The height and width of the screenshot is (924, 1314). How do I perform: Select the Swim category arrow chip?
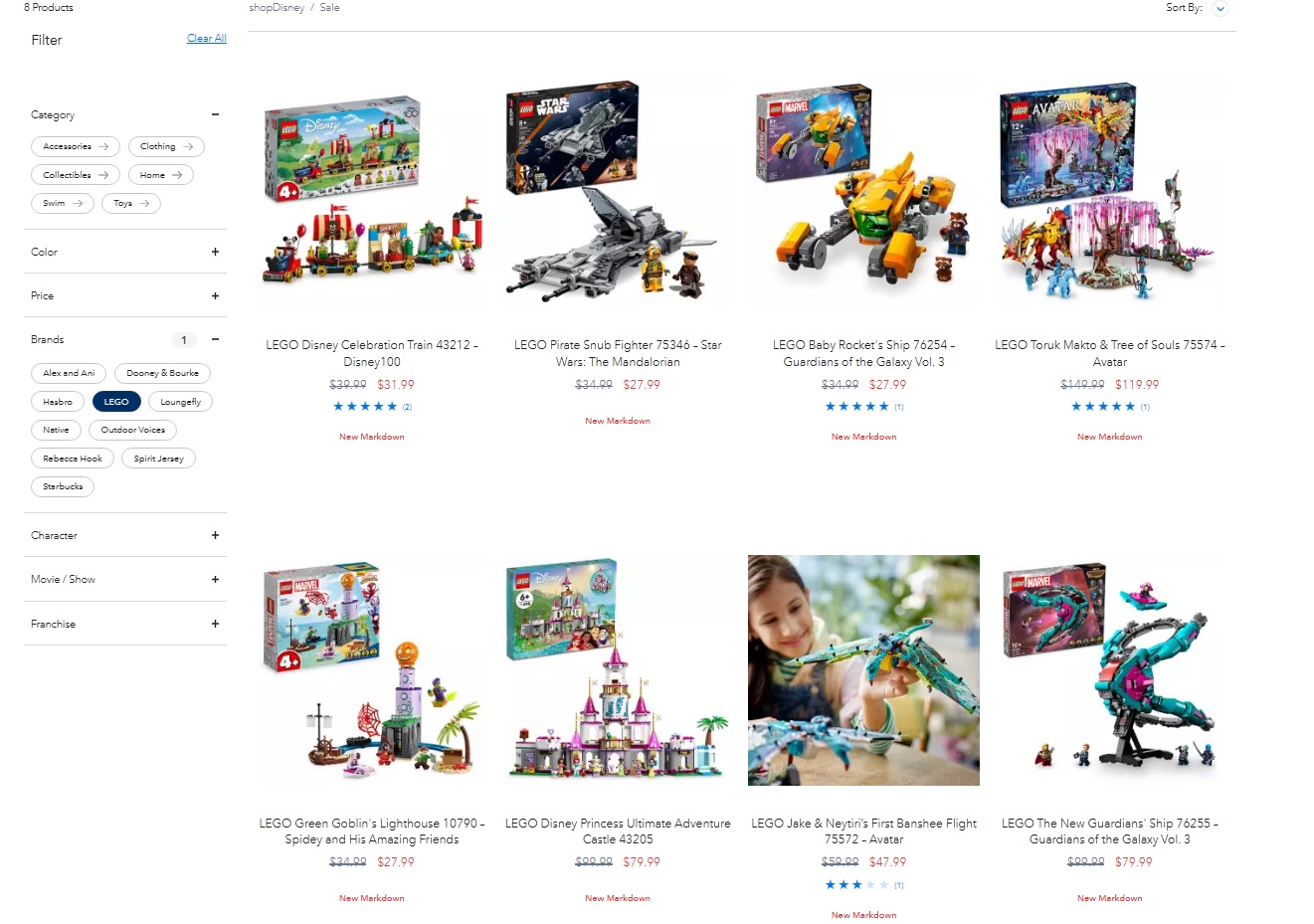click(63, 203)
